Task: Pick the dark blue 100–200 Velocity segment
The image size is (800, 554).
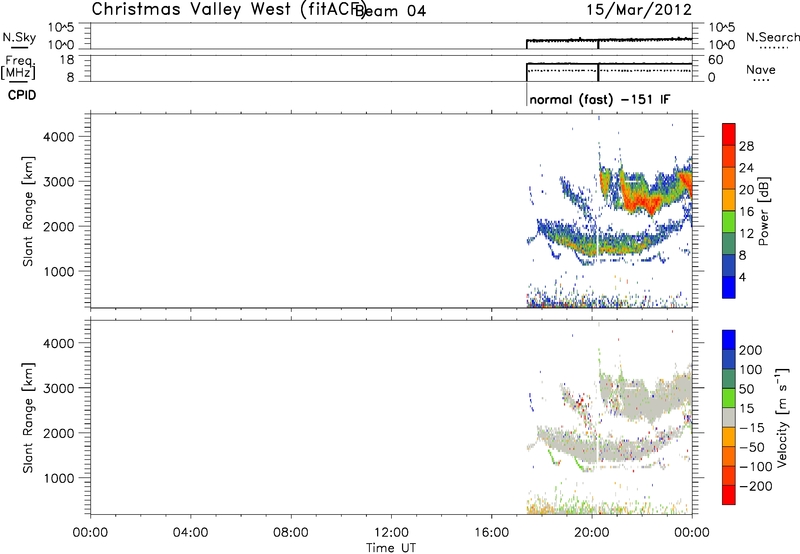Action: click(729, 359)
